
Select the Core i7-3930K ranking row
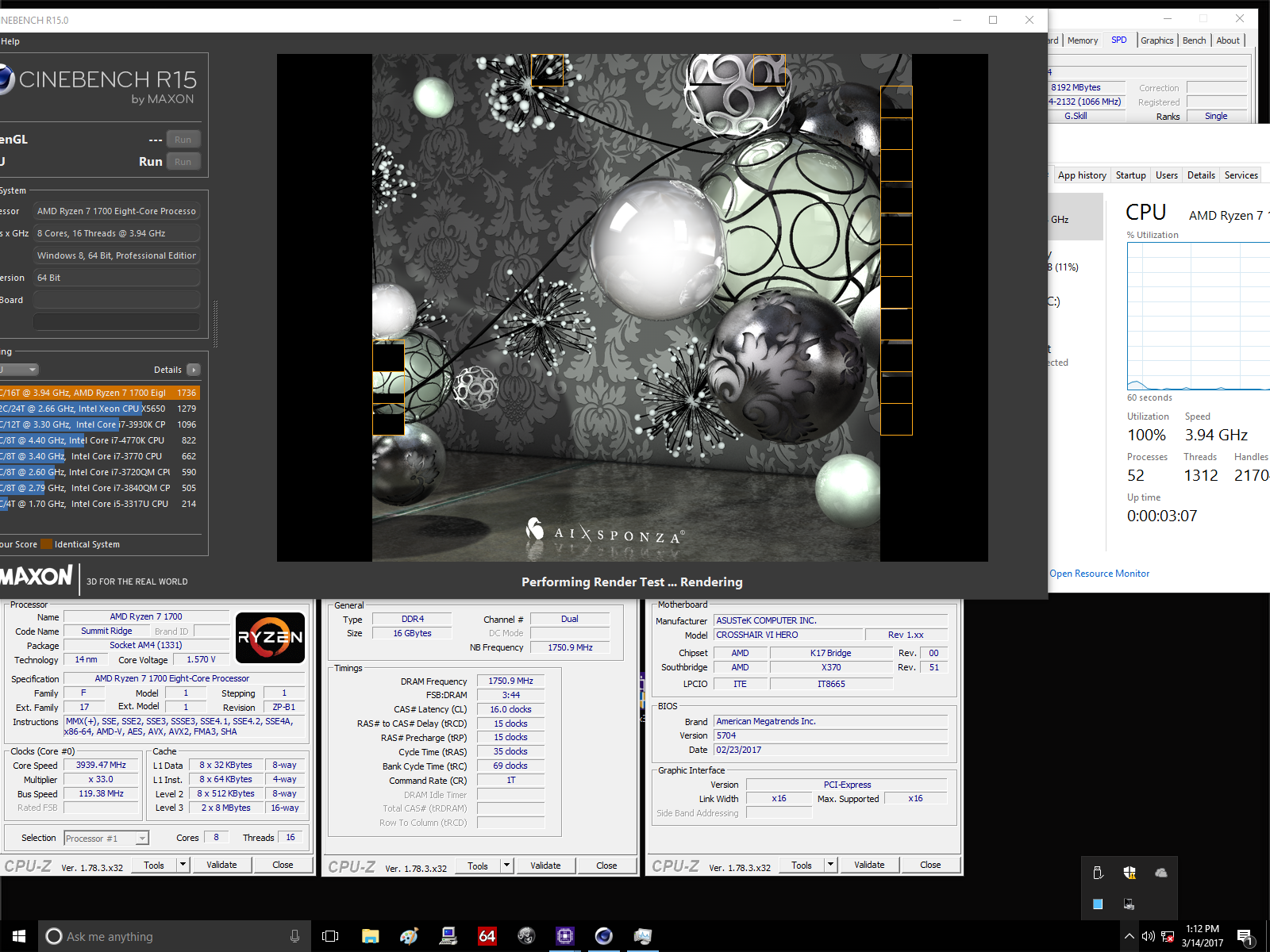click(x=99, y=424)
